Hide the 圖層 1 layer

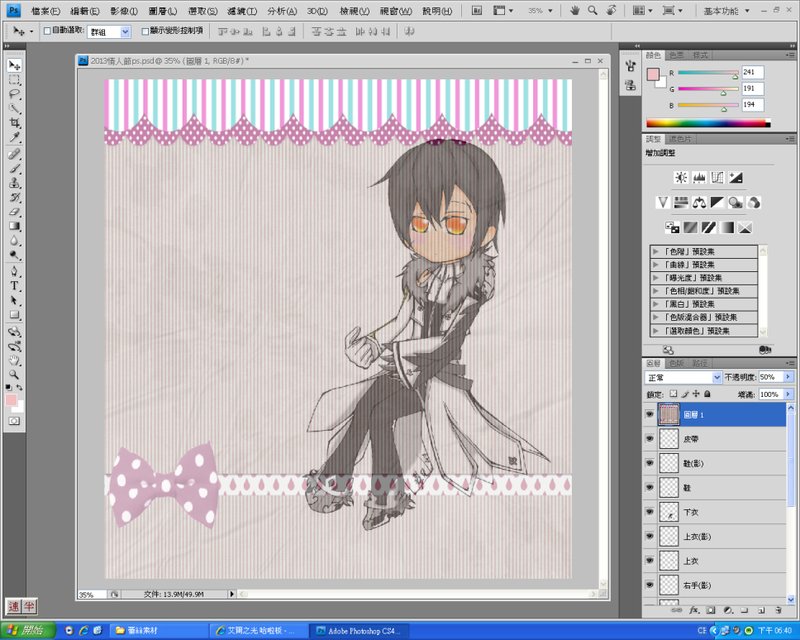point(649,414)
